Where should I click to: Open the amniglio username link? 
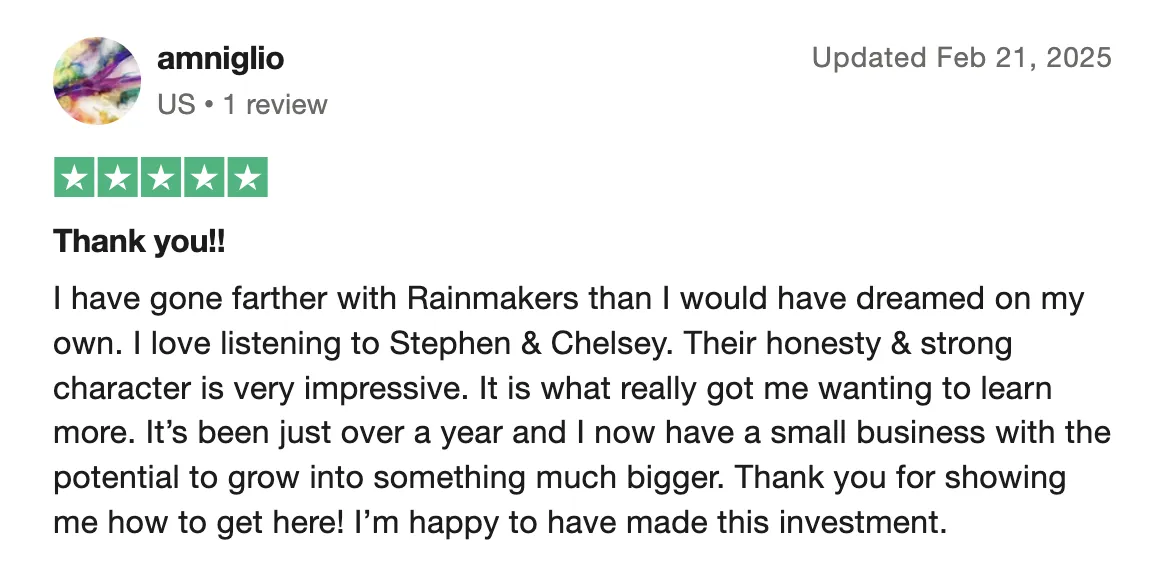pos(220,59)
